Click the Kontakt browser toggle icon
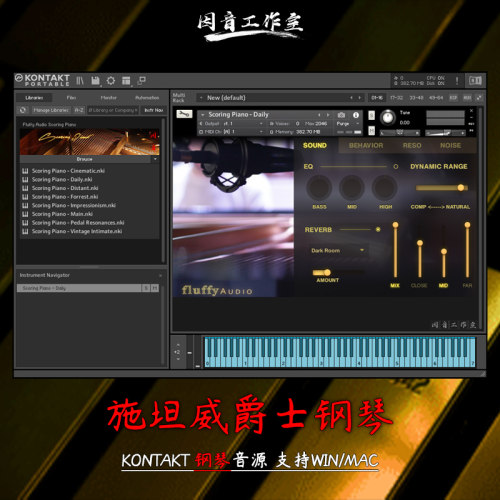This screenshot has width=500, height=500. [80, 81]
